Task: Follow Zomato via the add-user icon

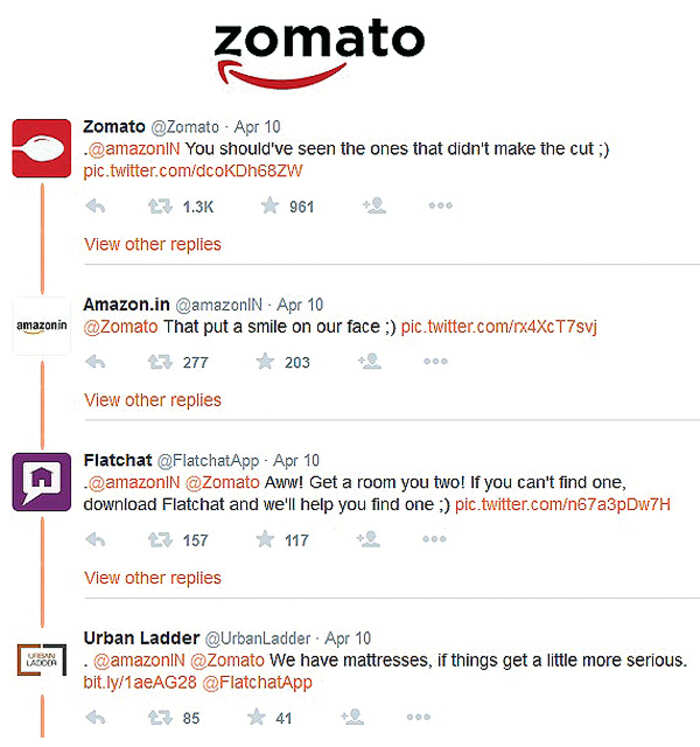Action: click(x=374, y=206)
